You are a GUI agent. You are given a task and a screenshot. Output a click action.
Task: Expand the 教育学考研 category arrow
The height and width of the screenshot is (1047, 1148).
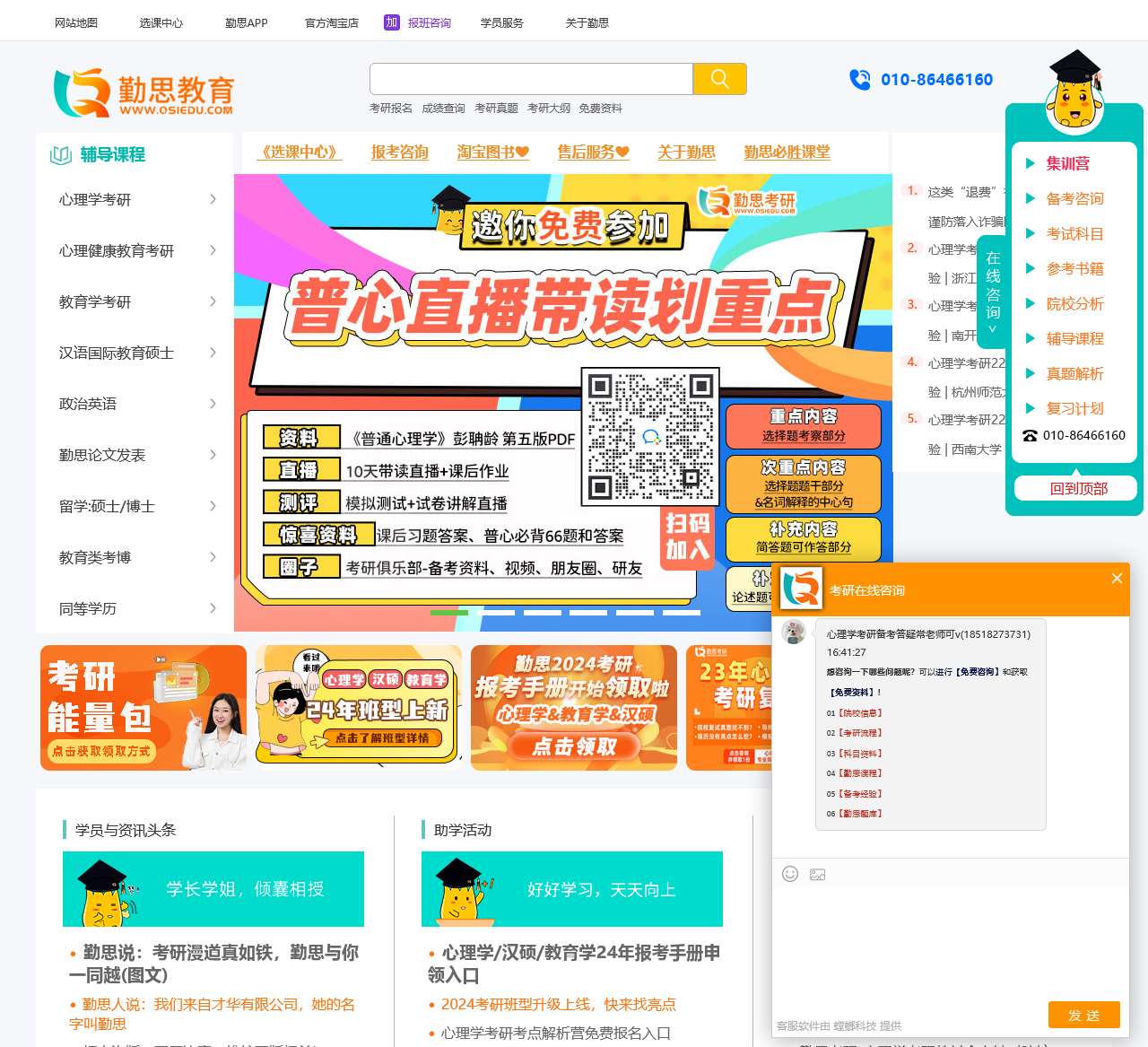pos(213,301)
